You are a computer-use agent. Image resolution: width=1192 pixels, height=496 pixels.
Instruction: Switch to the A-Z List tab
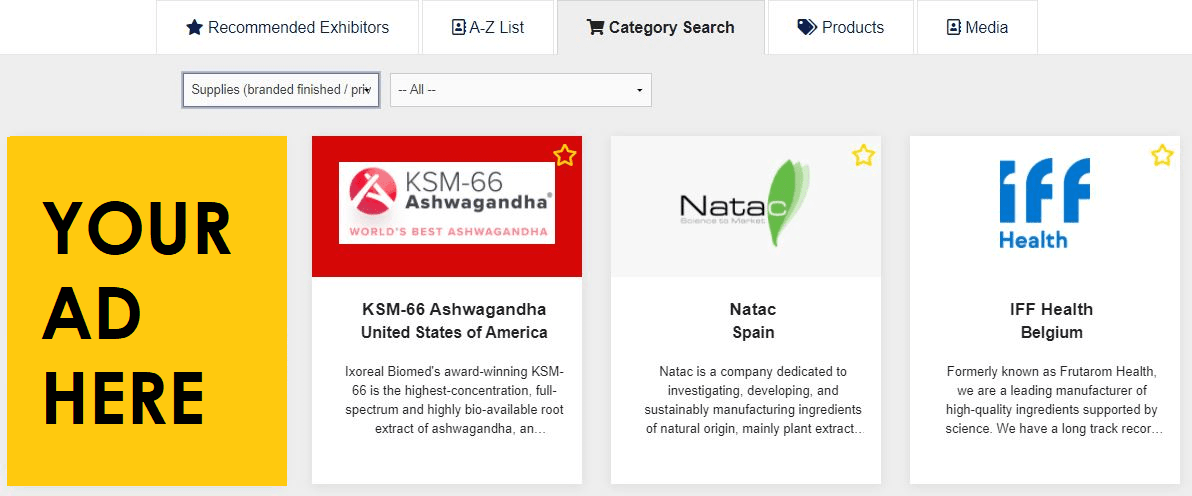(488, 27)
